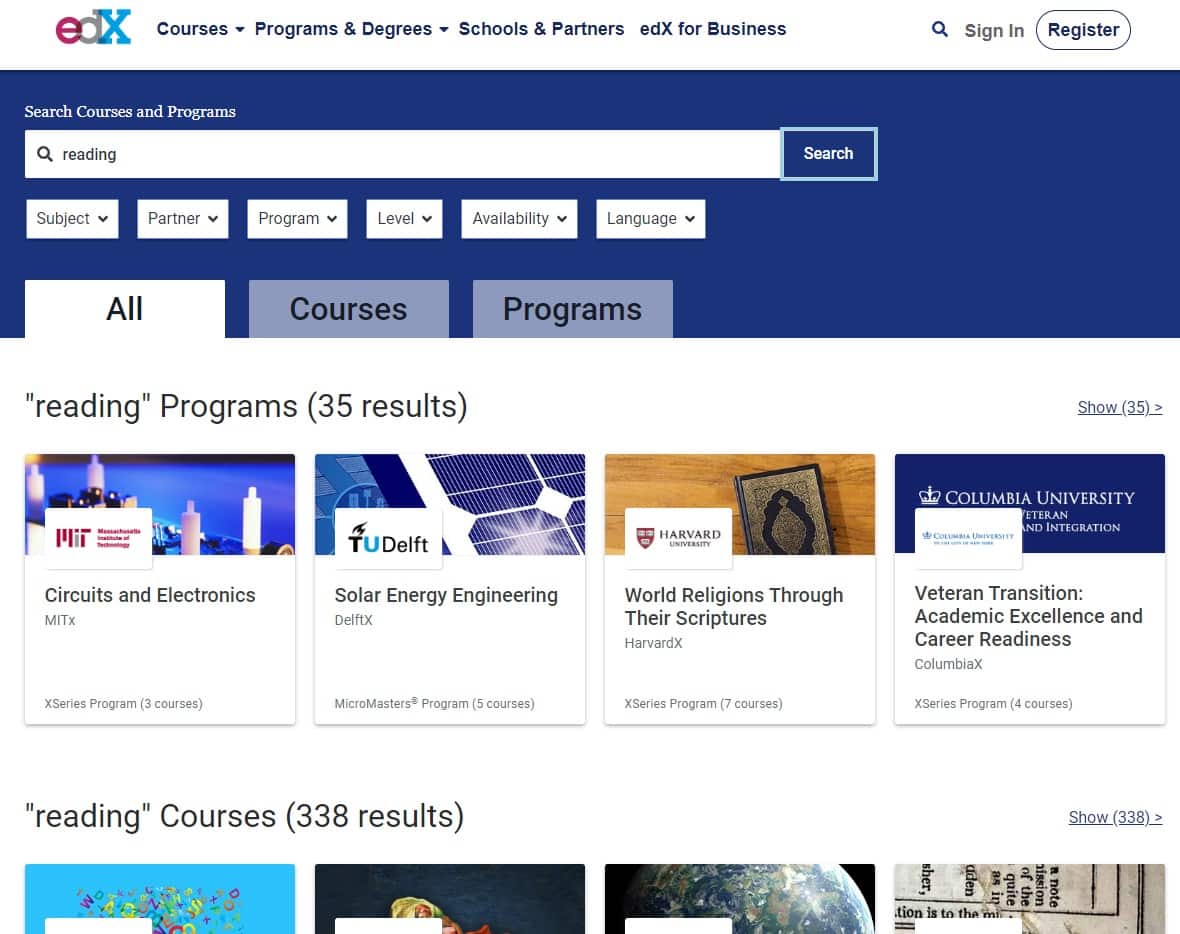The height and width of the screenshot is (934, 1180).
Task: Open the Partner filter dropdown
Action: click(183, 218)
